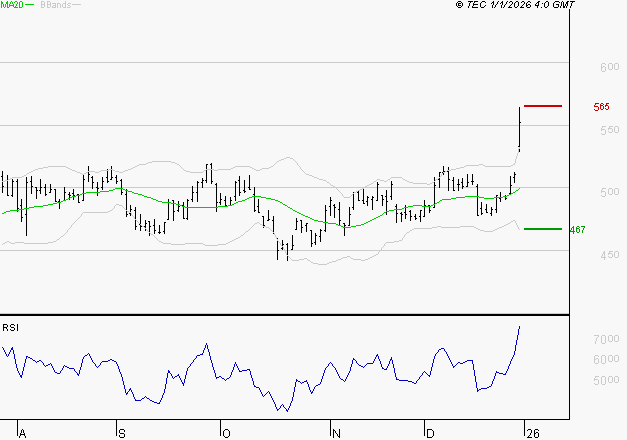Click the TEC 1/1/2026 4:0 GMT copyright text
The height and width of the screenshot is (440, 627).
[515, 5]
